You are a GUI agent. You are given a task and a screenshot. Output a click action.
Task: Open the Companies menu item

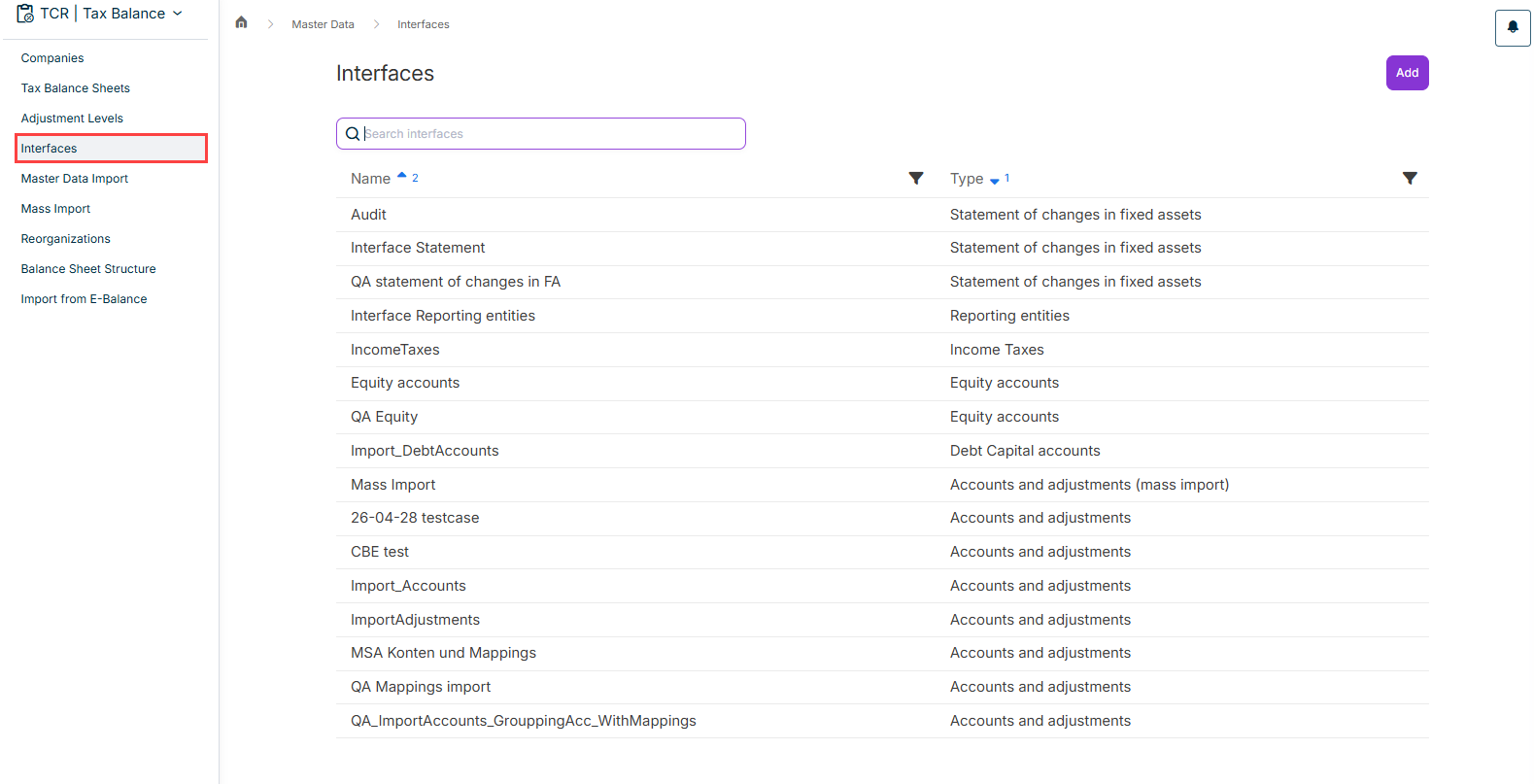tap(52, 58)
